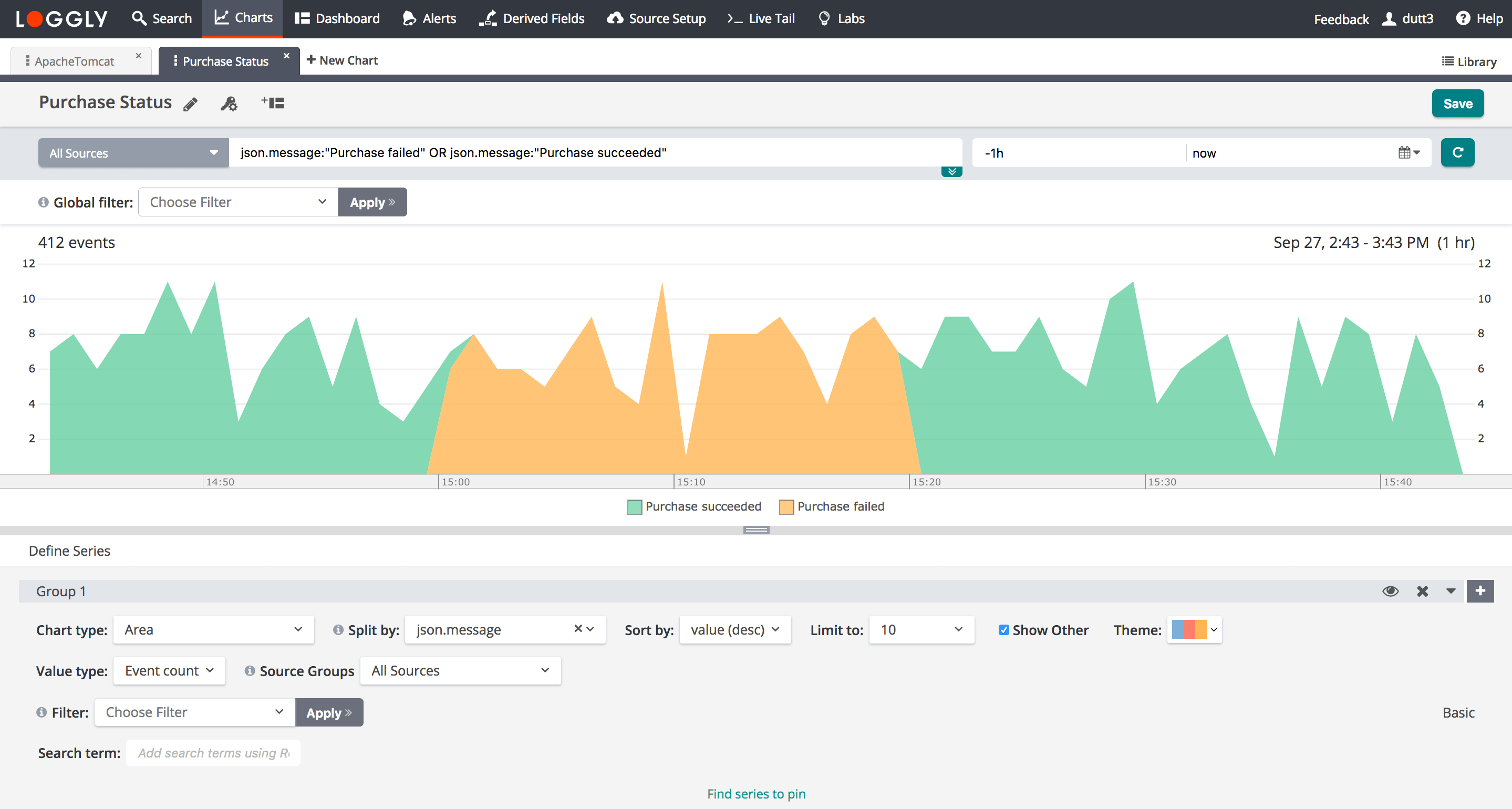Viewport: 1512px width, 809px height.
Task: Click the add-to-dashboard list icon
Action: pos(273,103)
